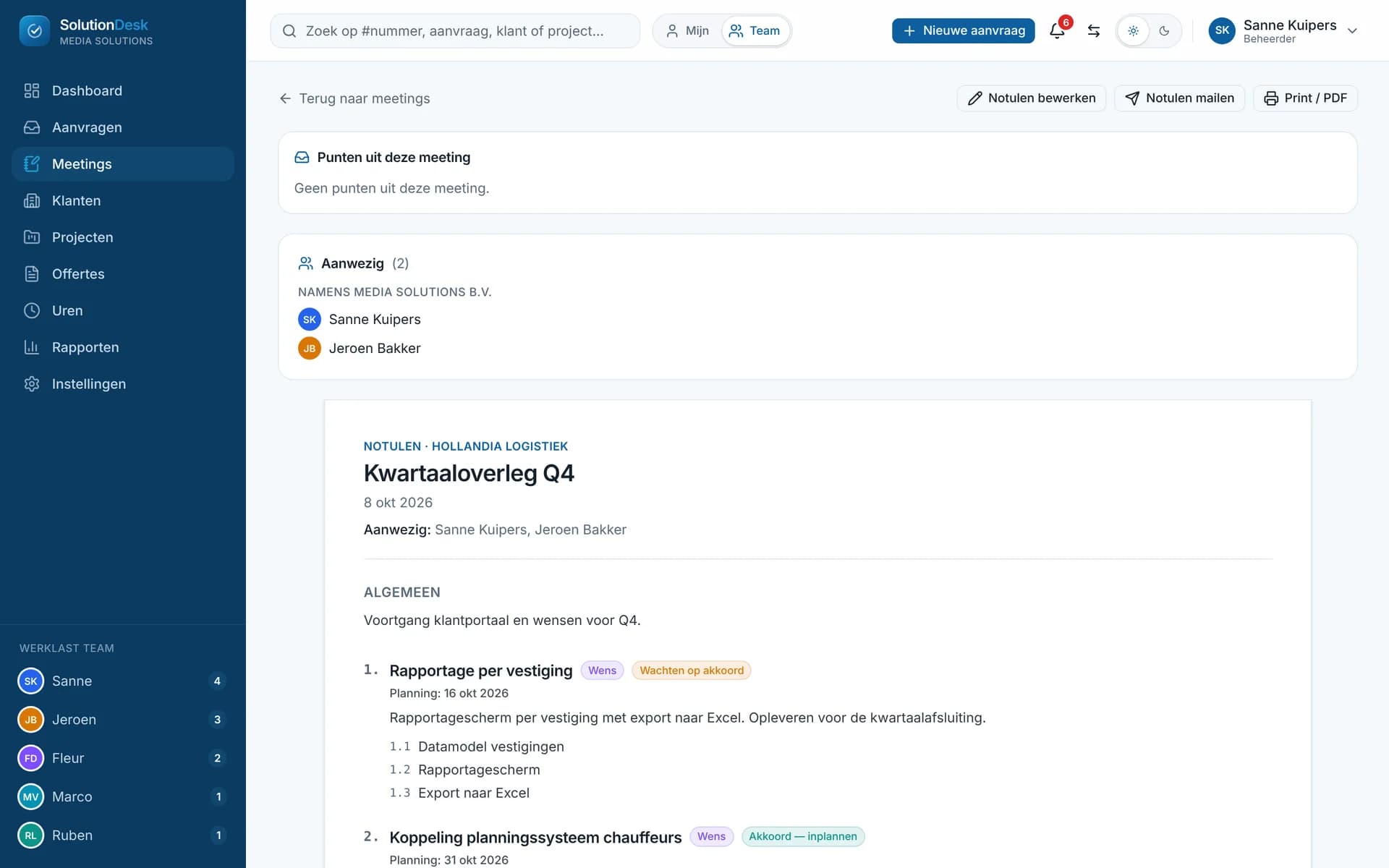Select Sanne in Werklast Team list
The width and height of the screenshot is (1389, 868).
[x=123, y=681]
